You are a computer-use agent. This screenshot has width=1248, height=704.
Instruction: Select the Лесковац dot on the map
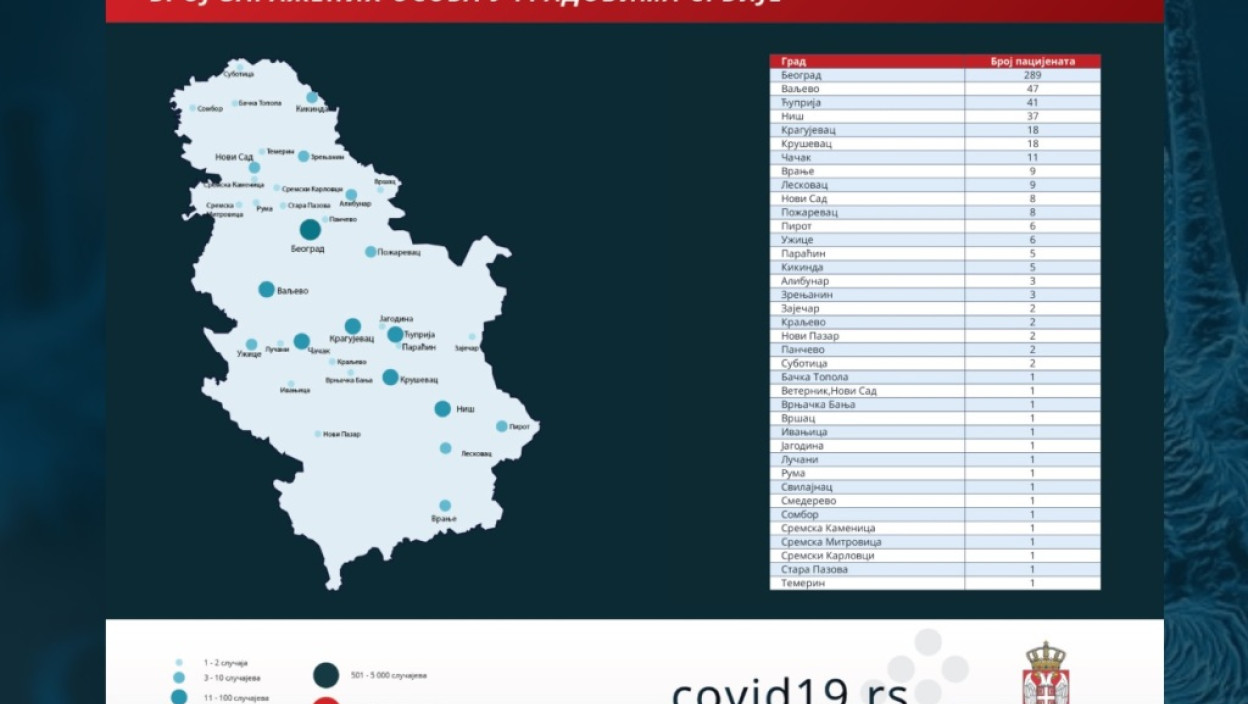[x=445, y=448]
